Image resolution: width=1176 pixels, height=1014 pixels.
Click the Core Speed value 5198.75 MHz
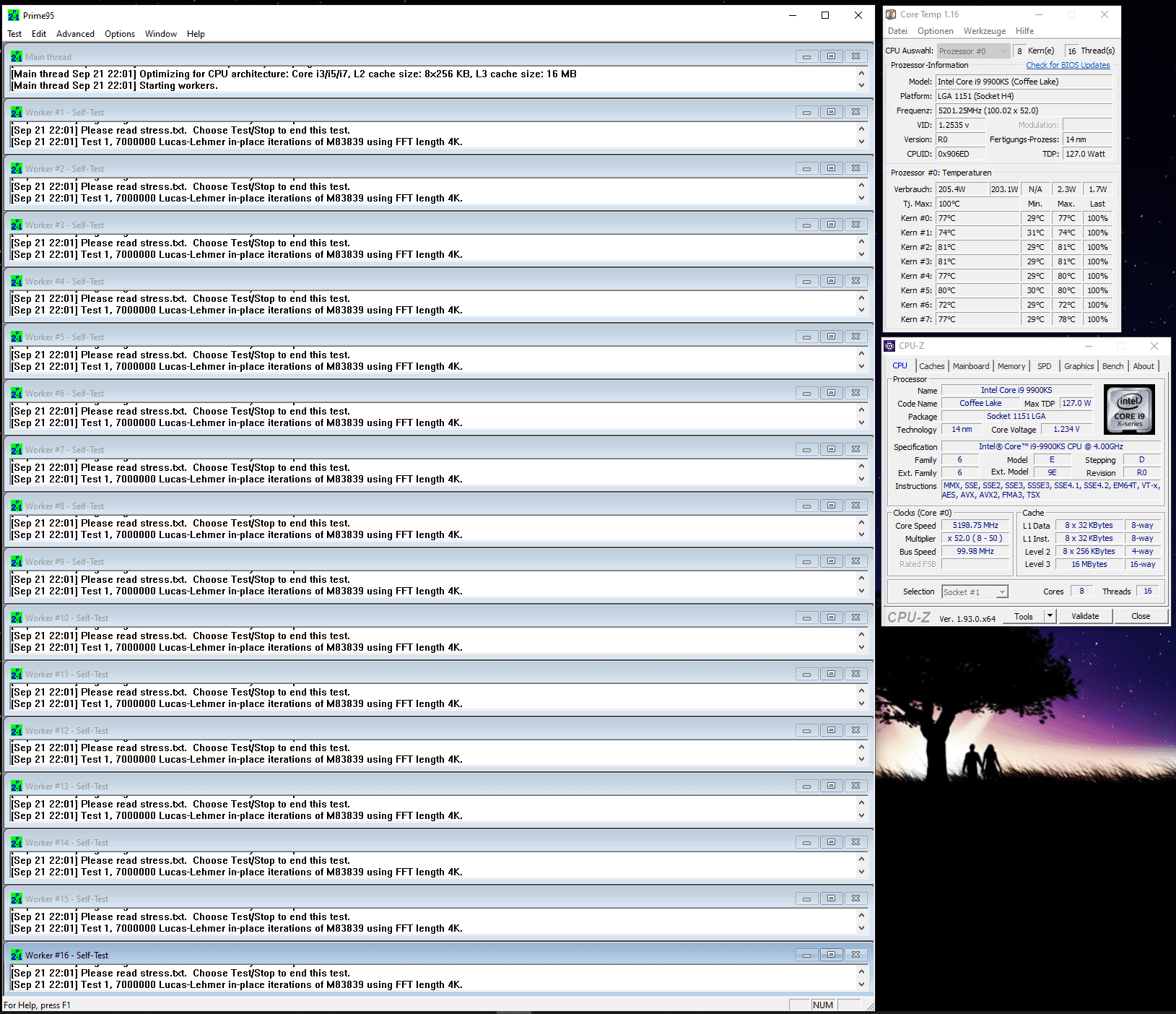[975, 526]
